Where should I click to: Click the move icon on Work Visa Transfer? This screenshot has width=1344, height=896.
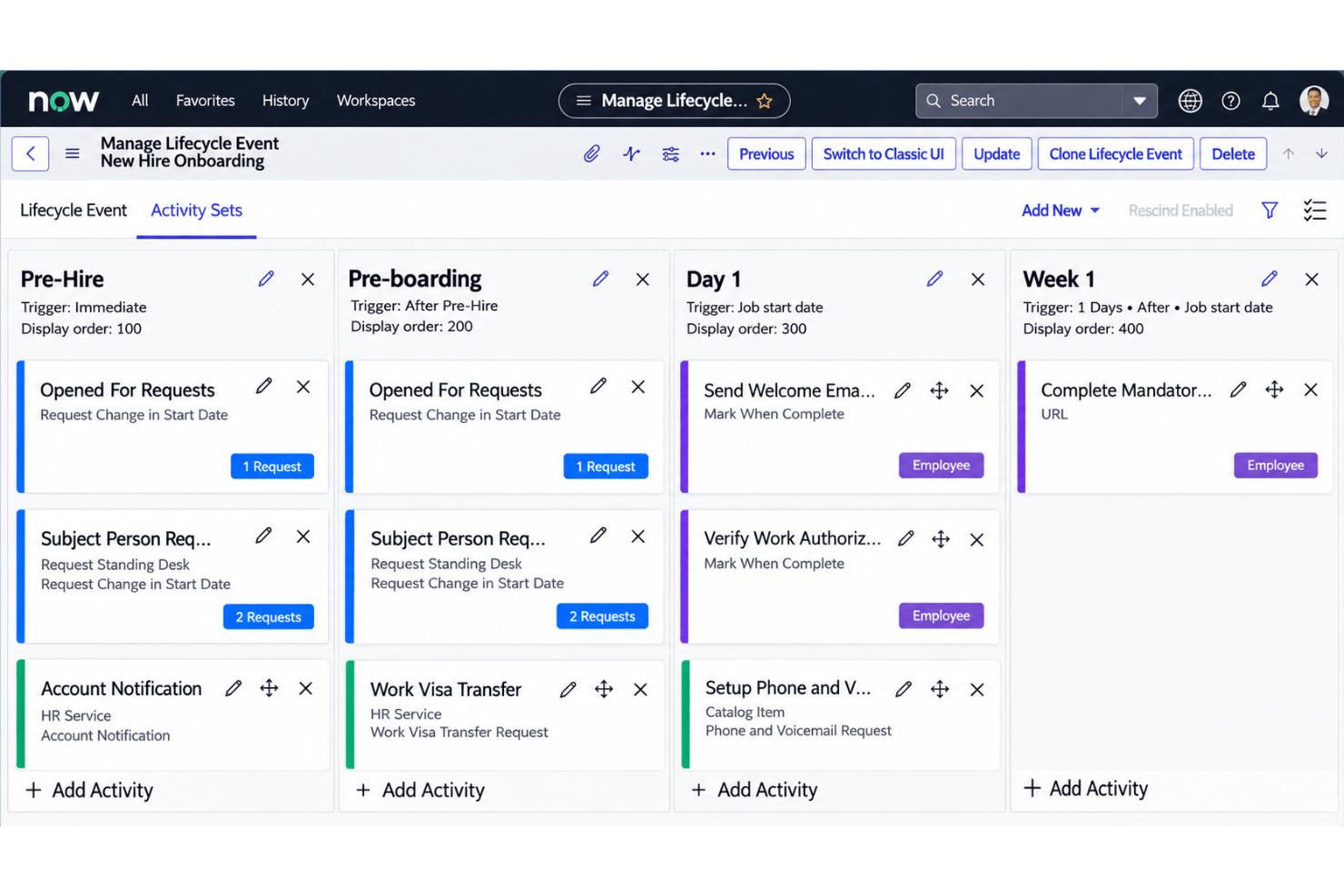[604, 689]
